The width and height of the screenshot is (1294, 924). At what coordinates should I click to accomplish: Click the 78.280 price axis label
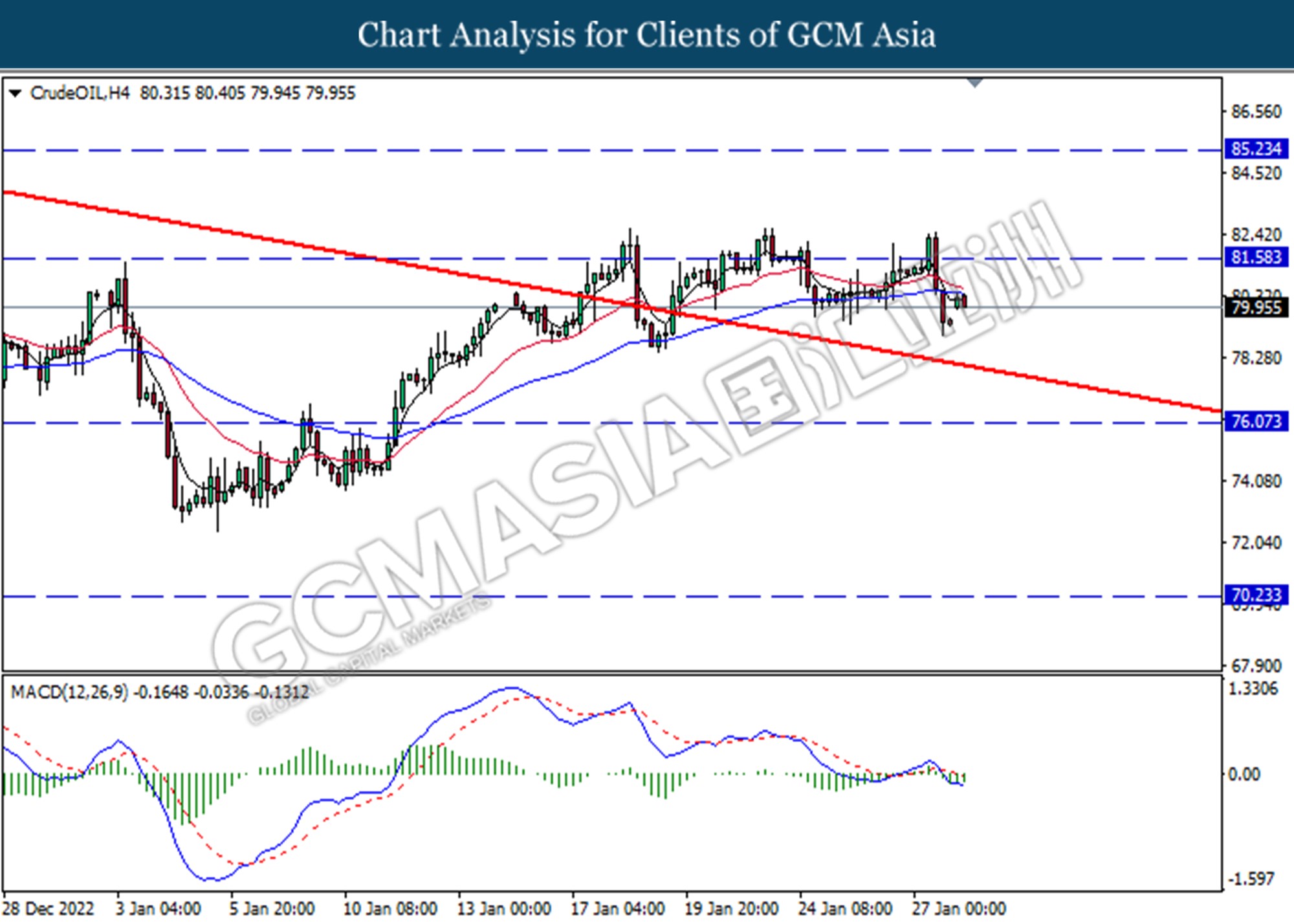point(1256,358)
